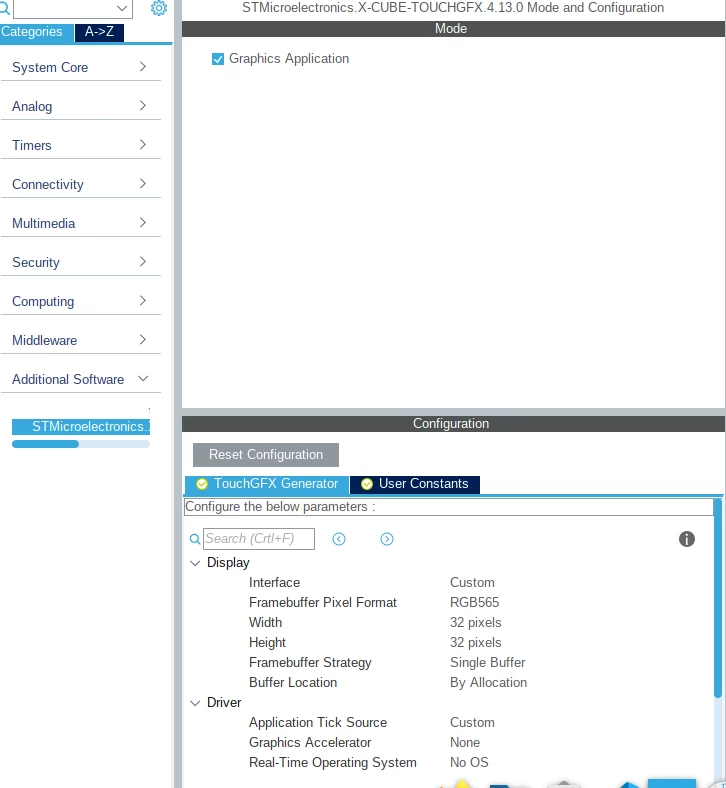Click the Application Tick Source Custom value
The height and width of the screenshot is (788, 726).
point(472,723)
